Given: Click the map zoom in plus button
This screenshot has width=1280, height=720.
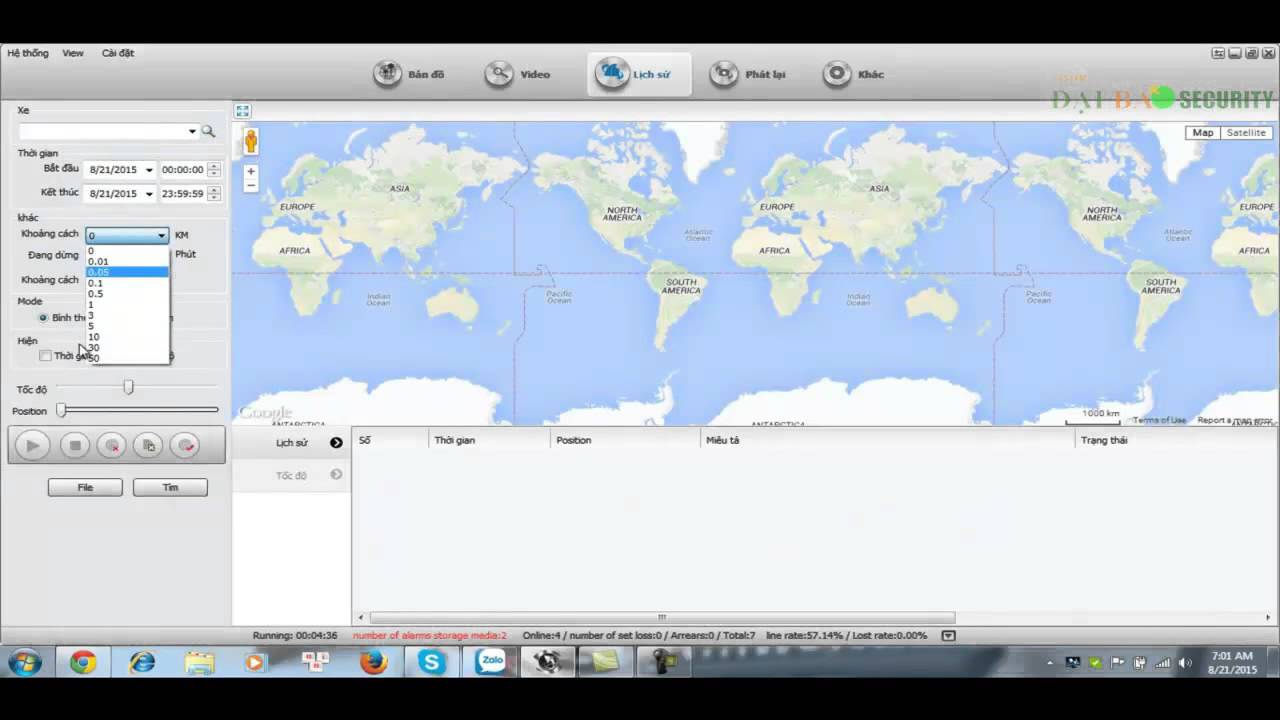Looking at the screenshot, I should (251, 171).
